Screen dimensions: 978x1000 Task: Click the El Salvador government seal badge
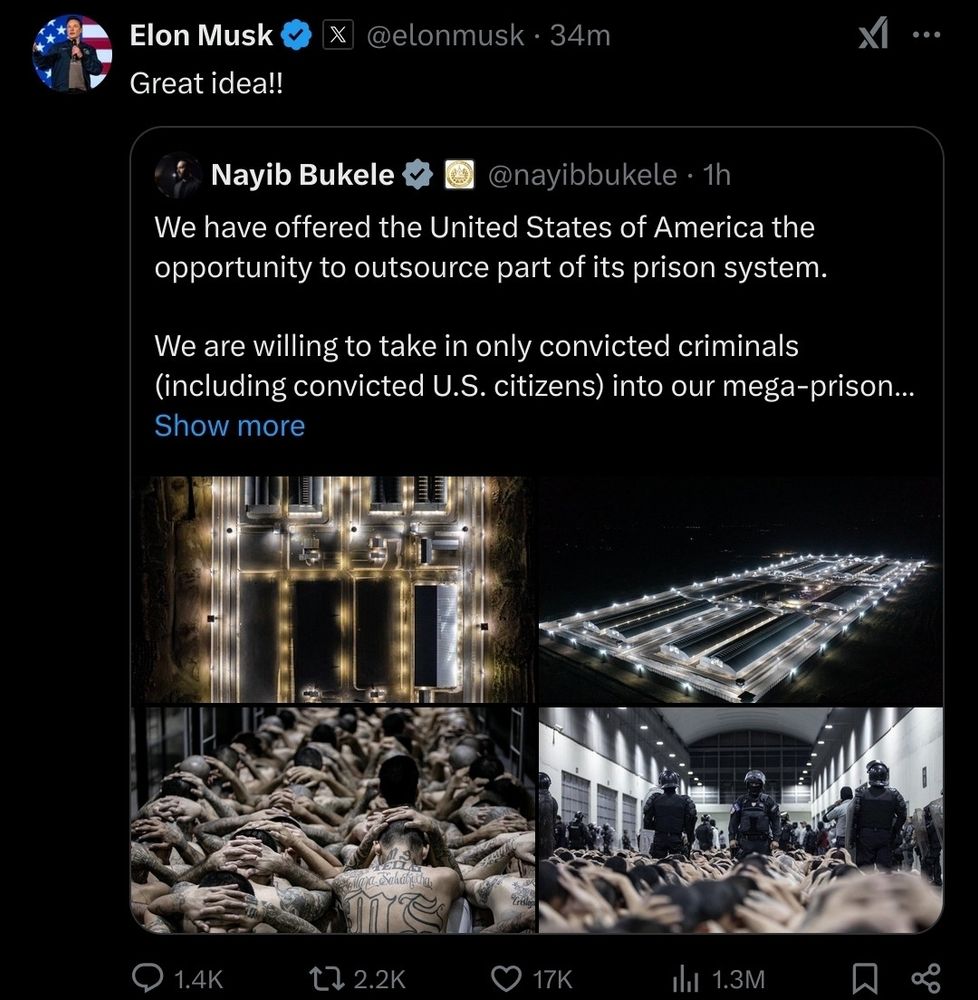click(457, 175)
